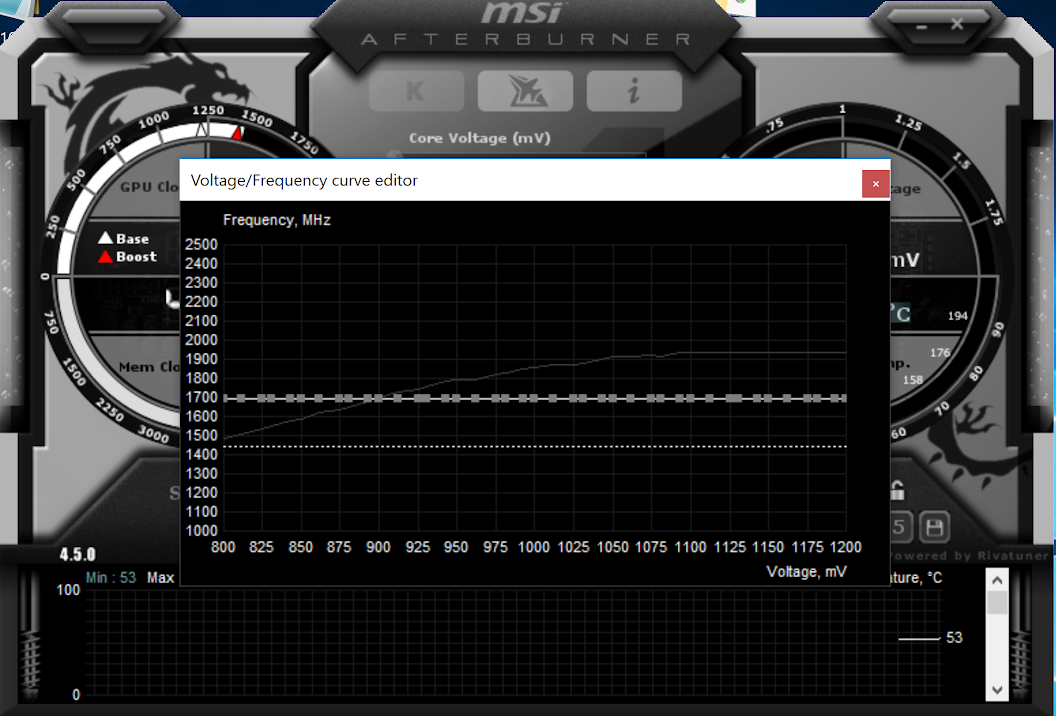Click the 'Voltage, mV' axis label
Screen dimensions: 1056x716
coord(806,572)
